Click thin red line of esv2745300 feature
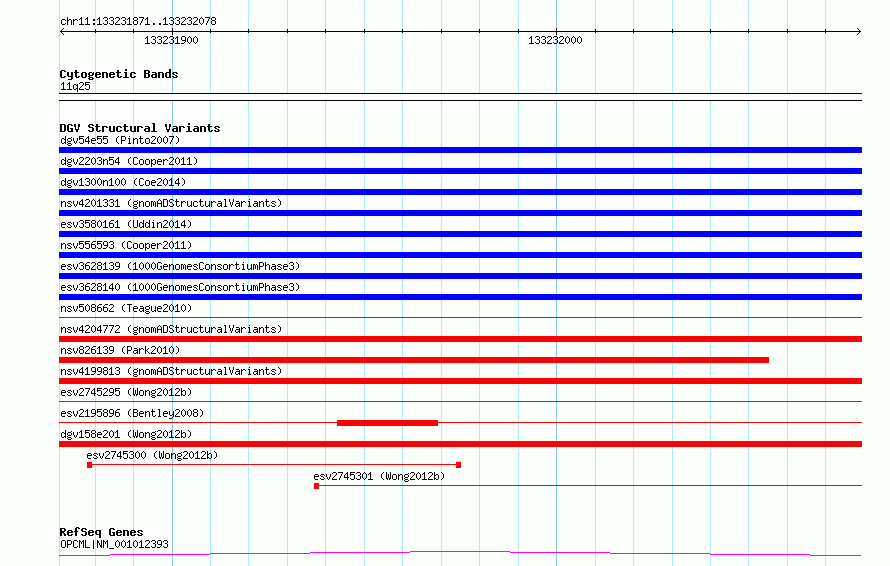The height and width of the screenshot is (566, 890). [274, 465]
